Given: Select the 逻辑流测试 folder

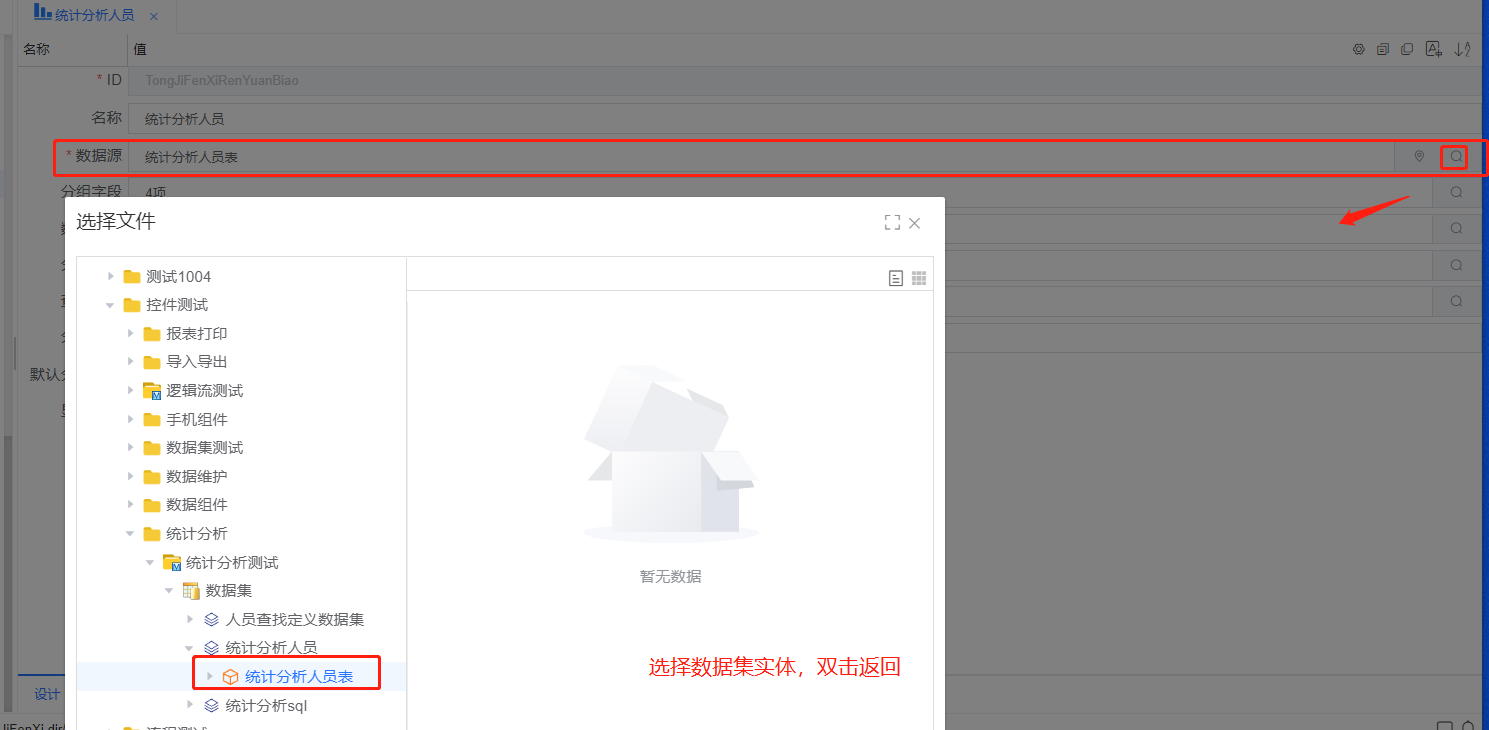Looking at the screenshot, I should pyautogui.click(x=204, y=391).
